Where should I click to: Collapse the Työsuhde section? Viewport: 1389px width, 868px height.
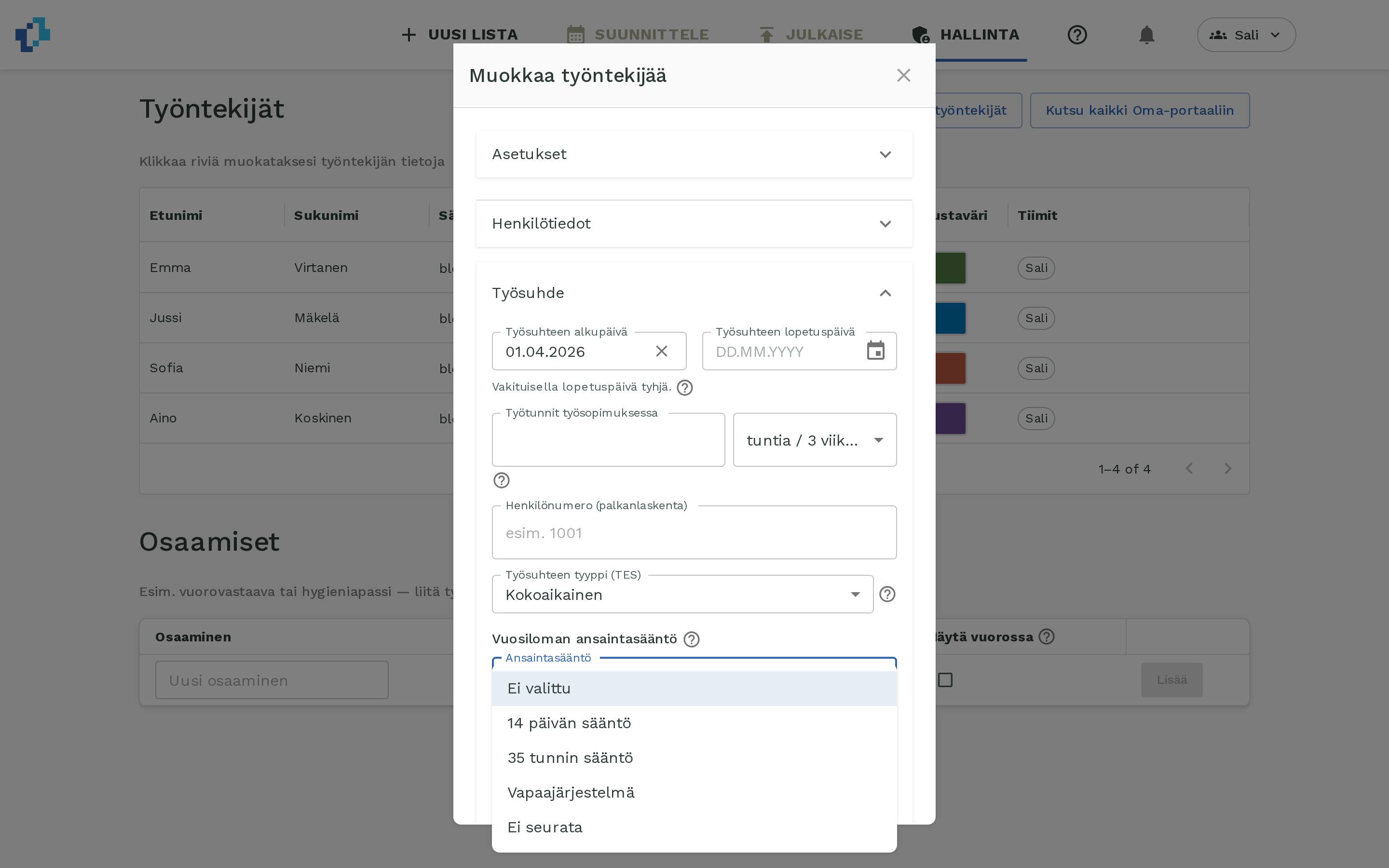point(694,293)
